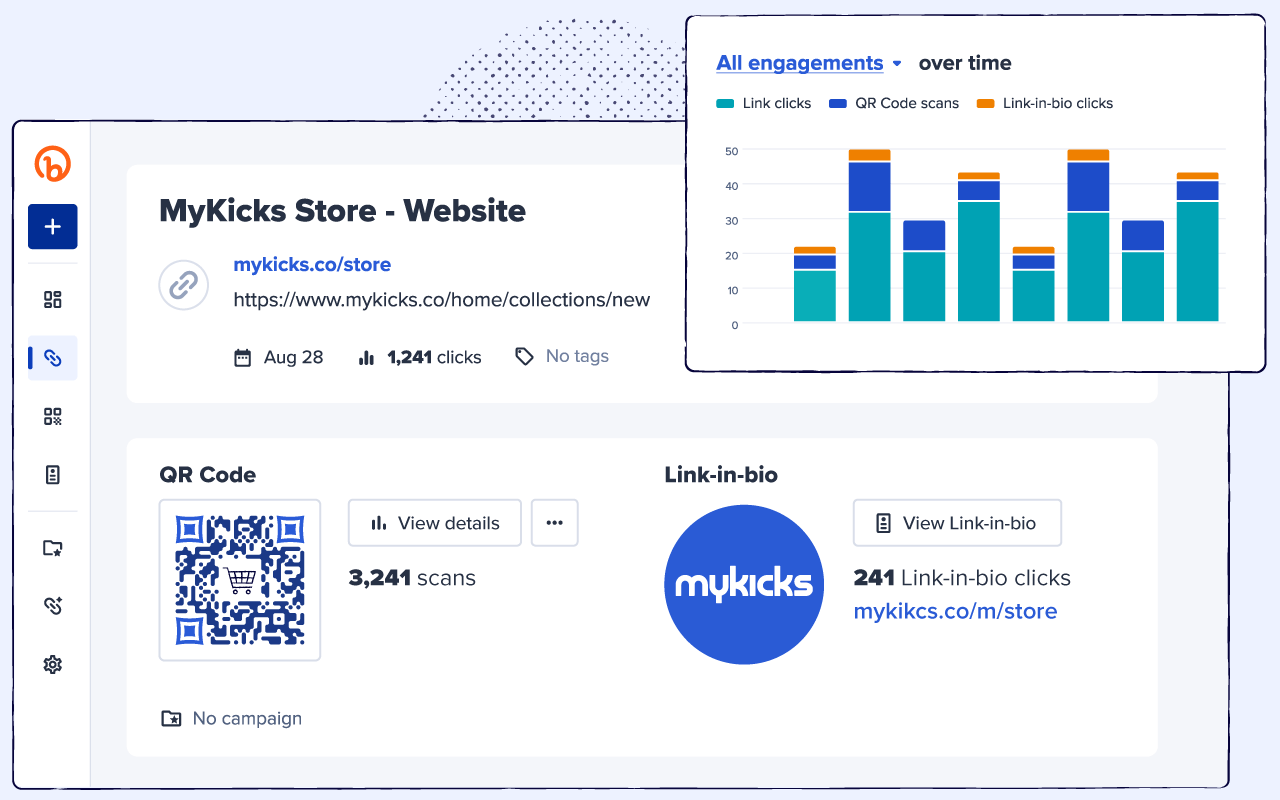Click the Link clicks teal legend swatch
This screenshot has width=1280, height=800.
point(726,103)
